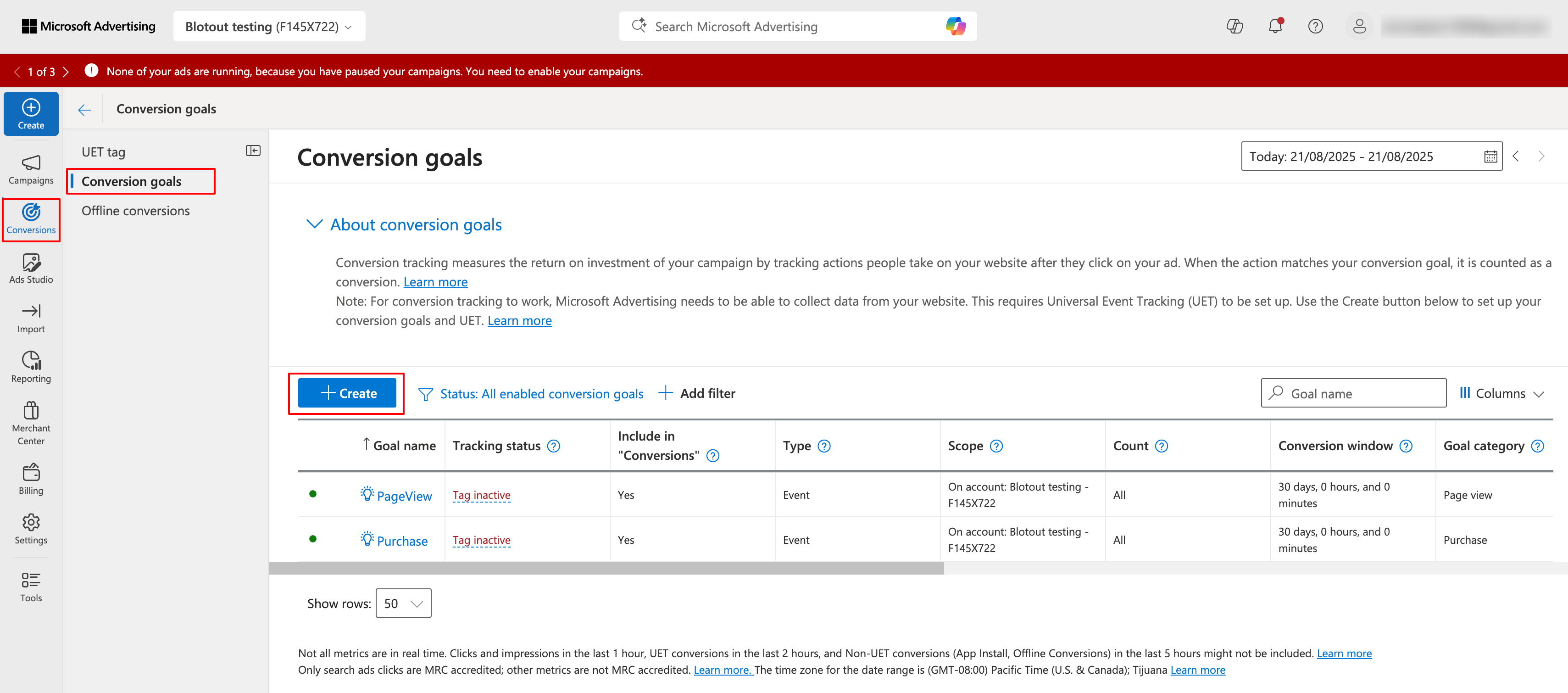Open Ads Studio in sidebar
Viewport: 1568px width, 693px height.
pos(31,268)
